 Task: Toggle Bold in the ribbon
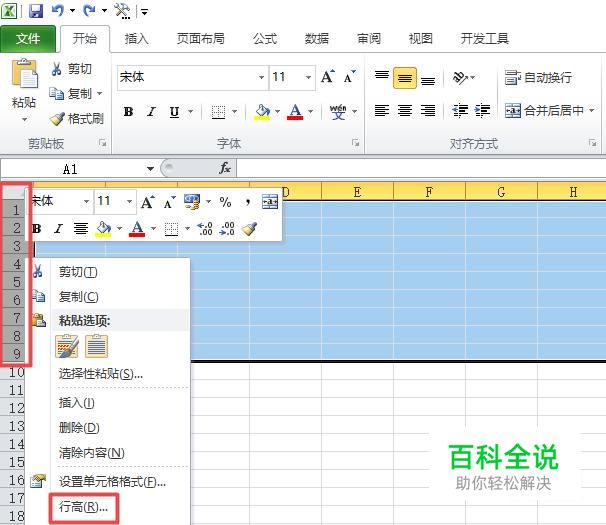[128, 112]
